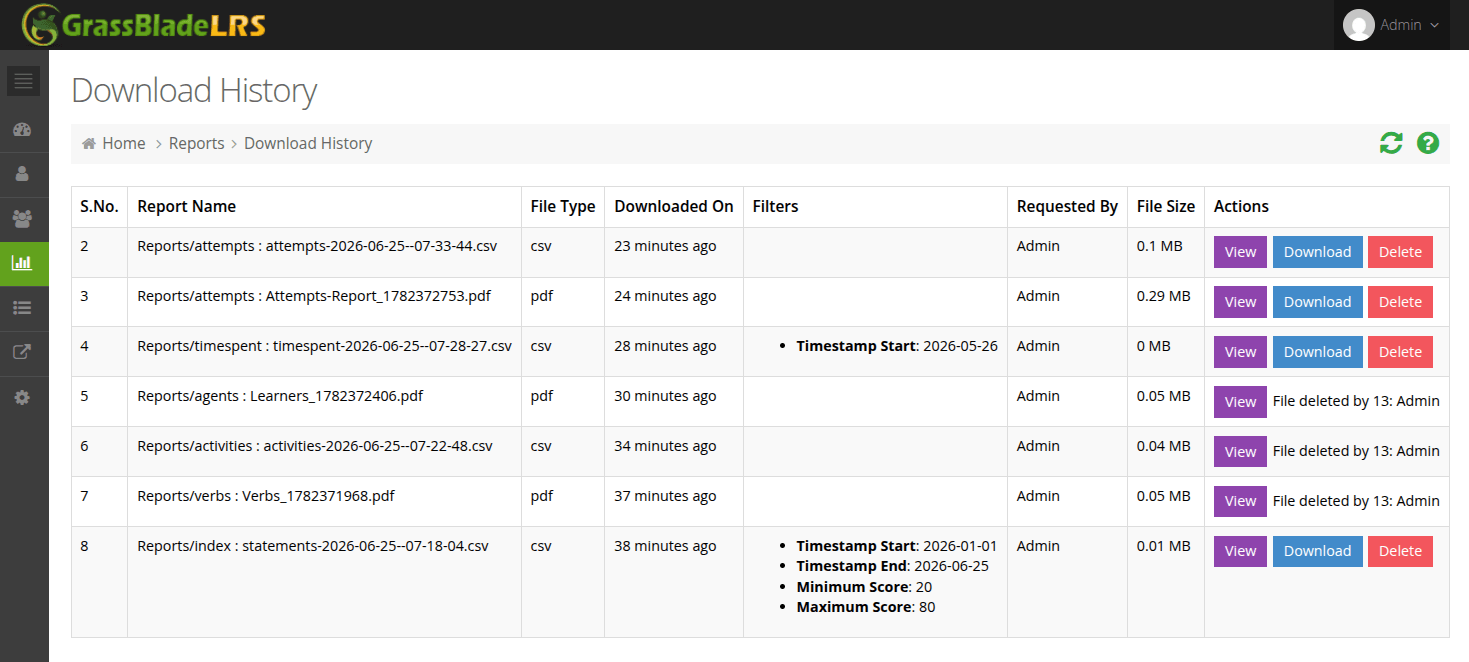Image resolution: width=1469 pixels, height=662 pixels.
Task: Click the Timestamp Start 2026-05-26 filter
Action: [897, 346]
